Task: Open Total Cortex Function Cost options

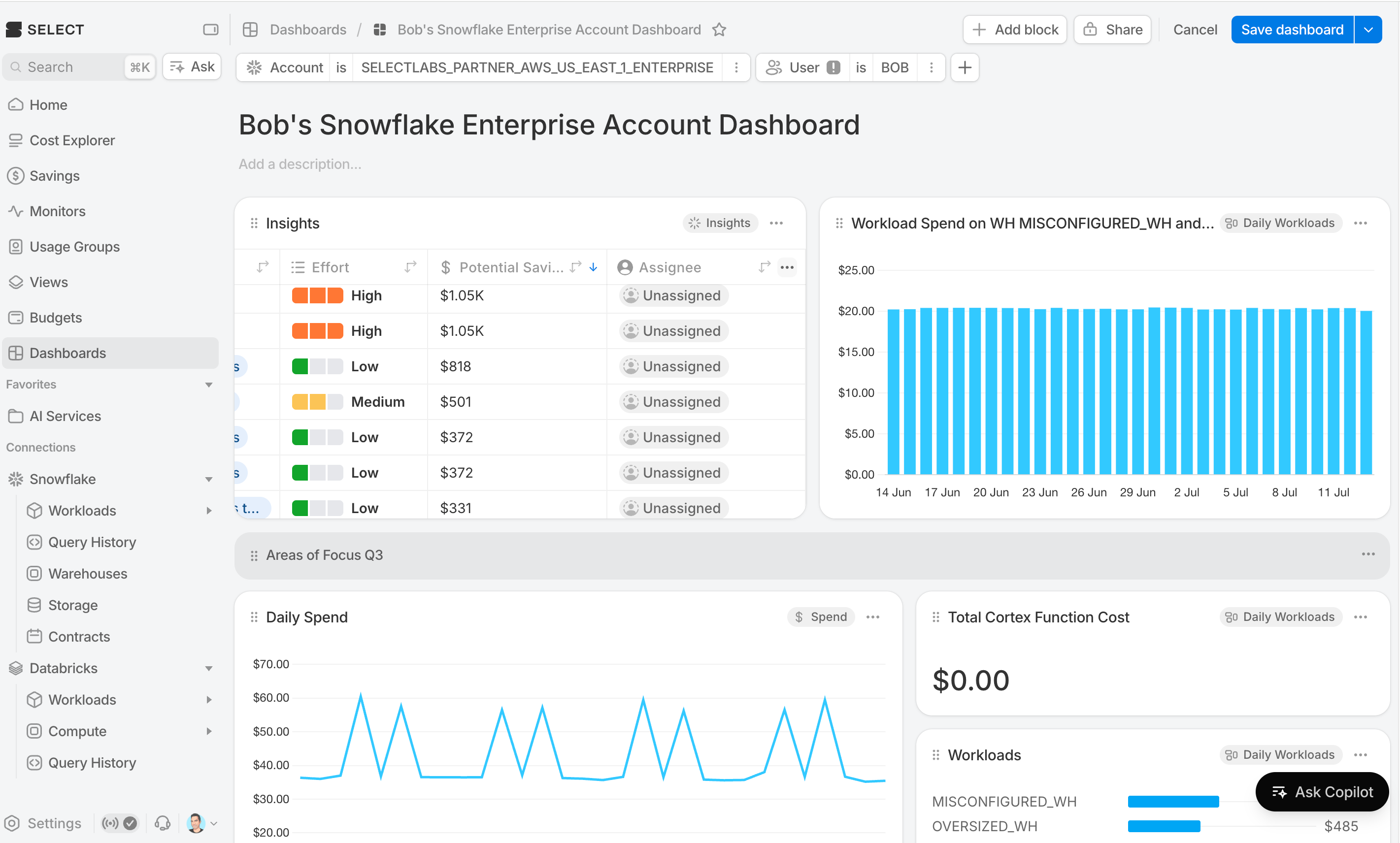Action: click(1360, 617)
